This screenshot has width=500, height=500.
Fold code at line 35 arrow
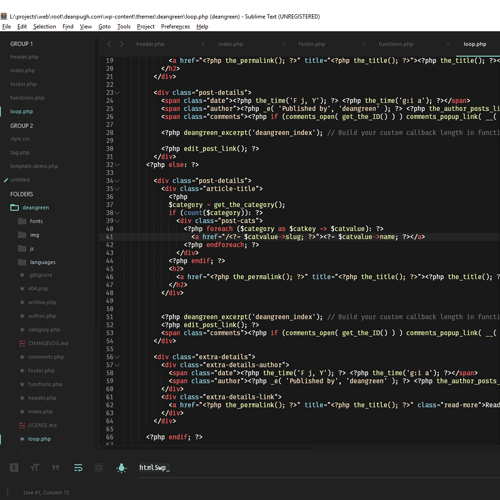pyautogui.click(x=117, y=189)
